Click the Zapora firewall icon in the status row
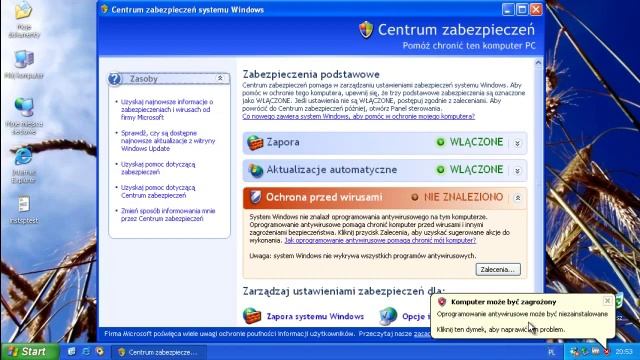Viewport: 640px width, 360px height. [255, 142]
